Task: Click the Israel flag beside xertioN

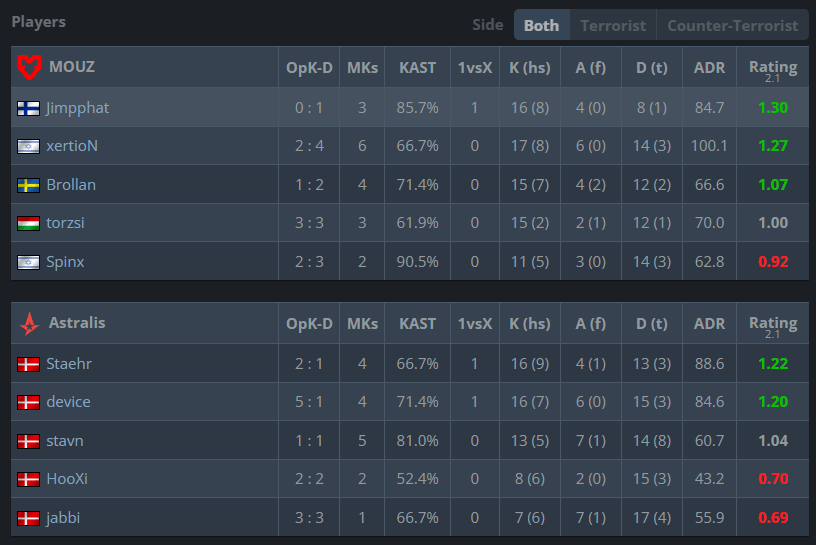Action: click(x=28, y=146)
